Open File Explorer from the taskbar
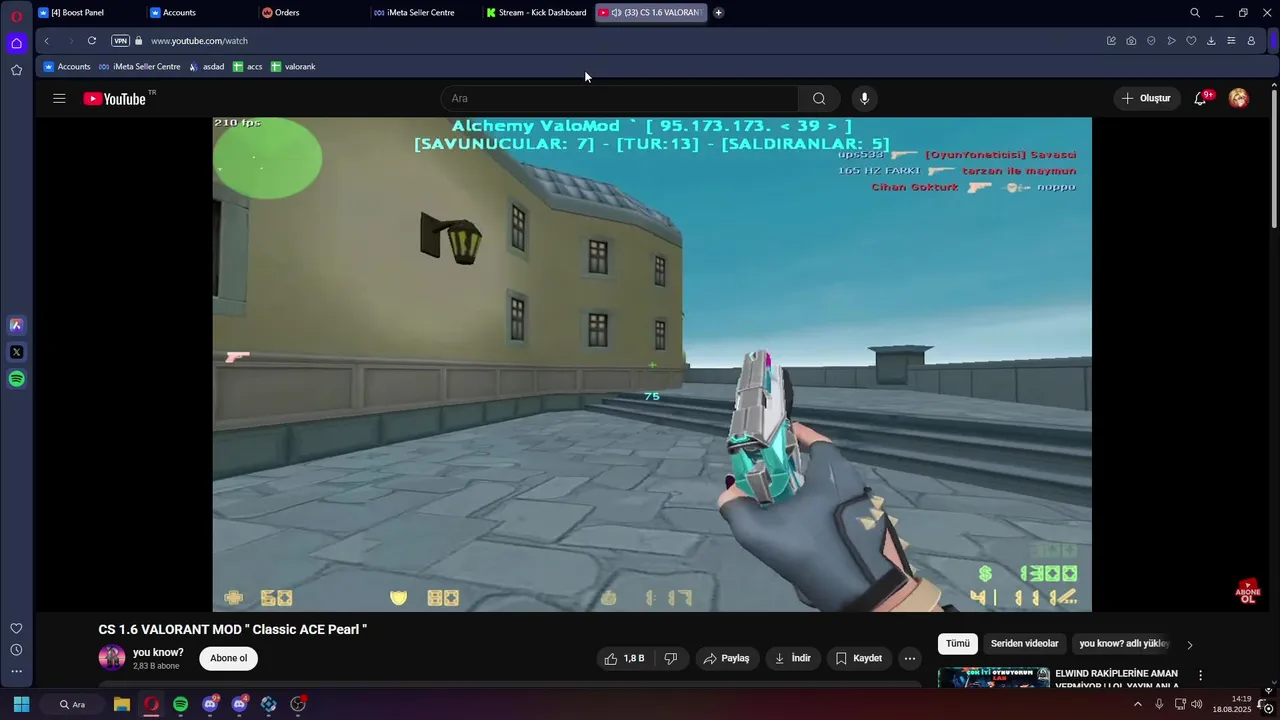Viewport: 1280px width, 720px height. [122, 704]
